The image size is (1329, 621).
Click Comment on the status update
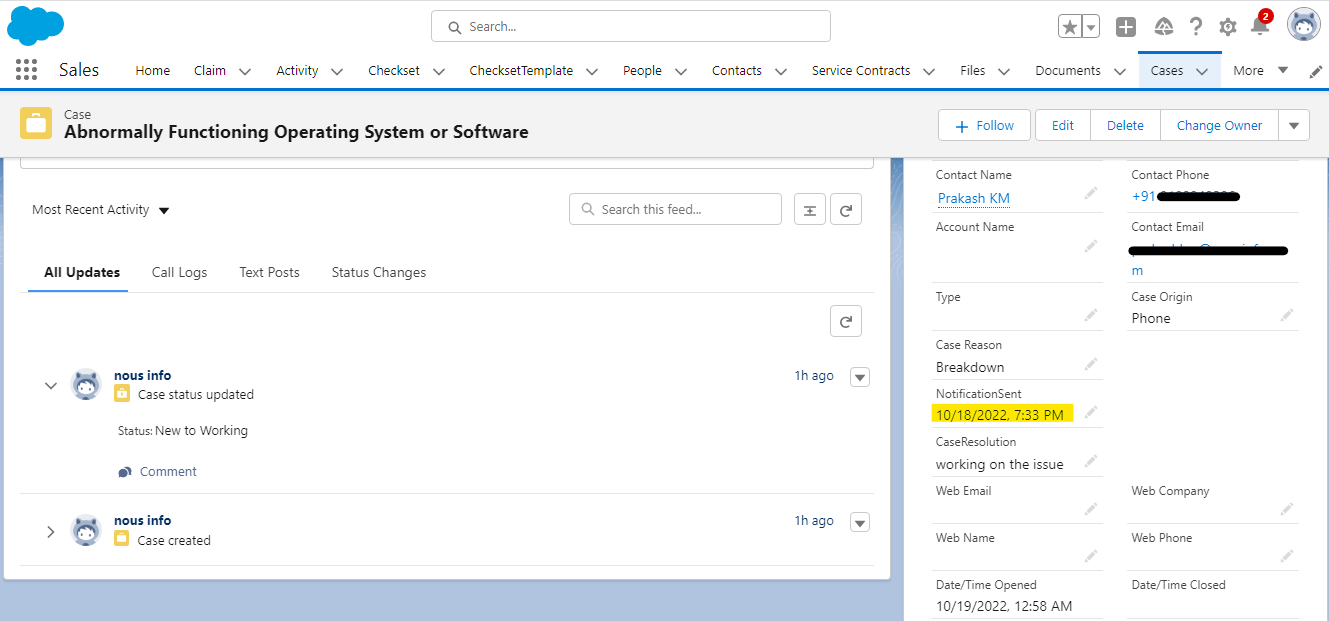[x=158, y=471]
